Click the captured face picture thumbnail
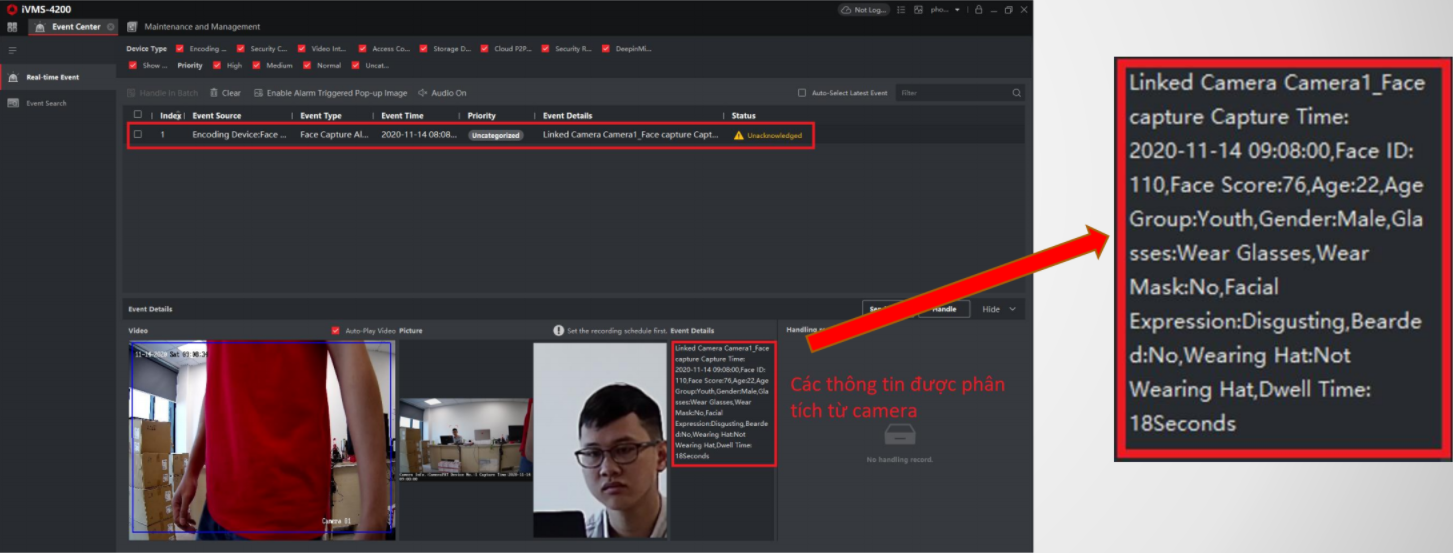The height and width of the screenshot is (553, 1453). click(600, 441)
